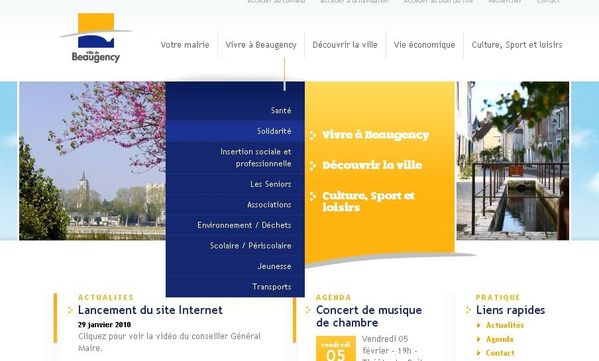Image resolution: width=599 pixels, height=361 pixels.
Task: Open the Lancement du site Internet article
Action: (x=150, y=310)
